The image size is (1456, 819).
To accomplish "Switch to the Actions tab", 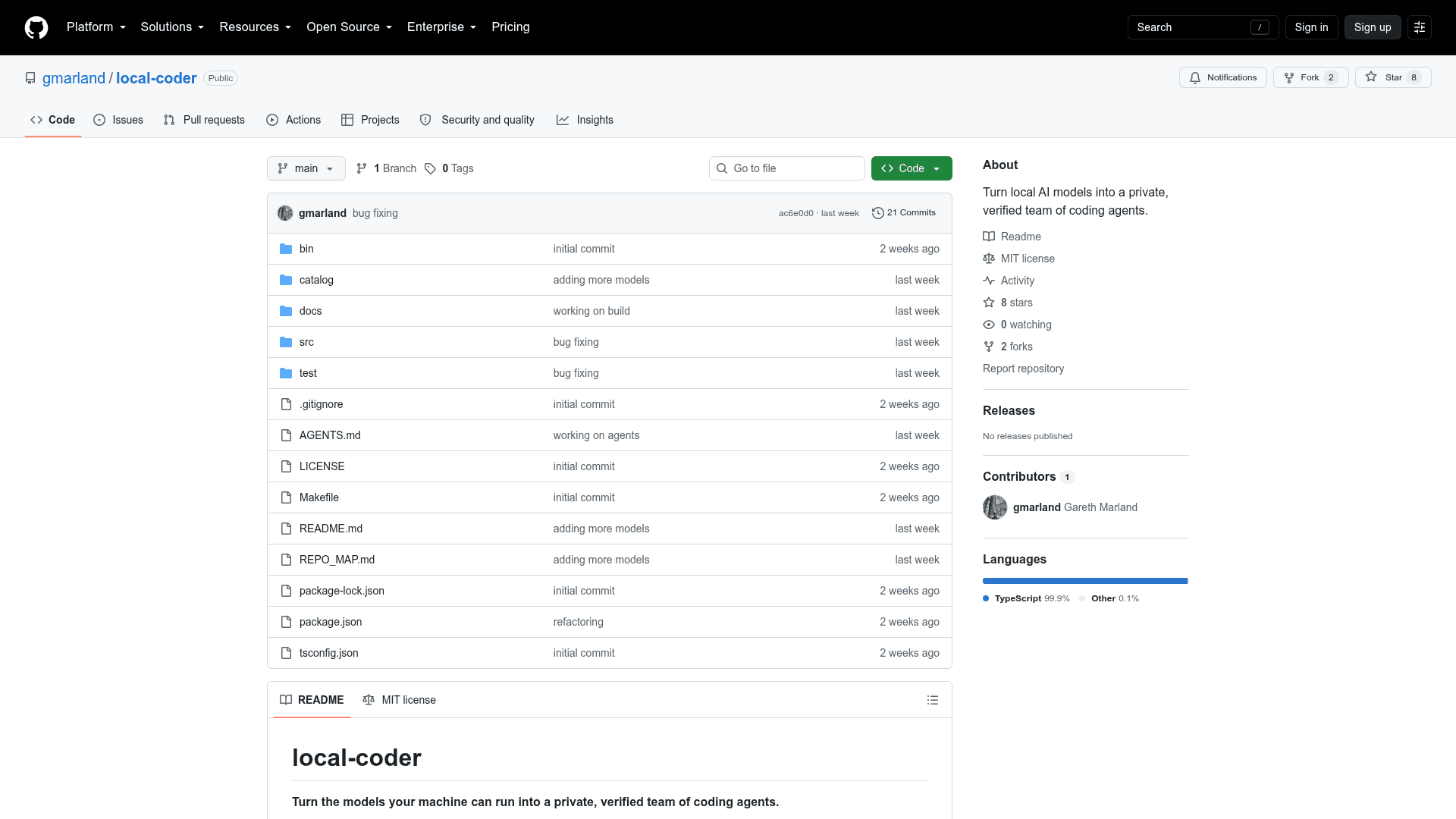I will (293, 120).
